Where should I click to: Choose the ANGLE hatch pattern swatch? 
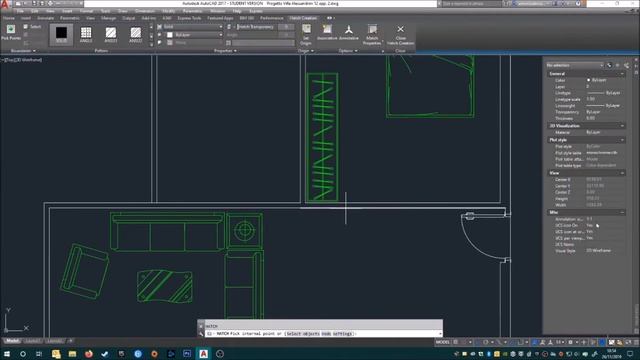(x=86, y=34)
